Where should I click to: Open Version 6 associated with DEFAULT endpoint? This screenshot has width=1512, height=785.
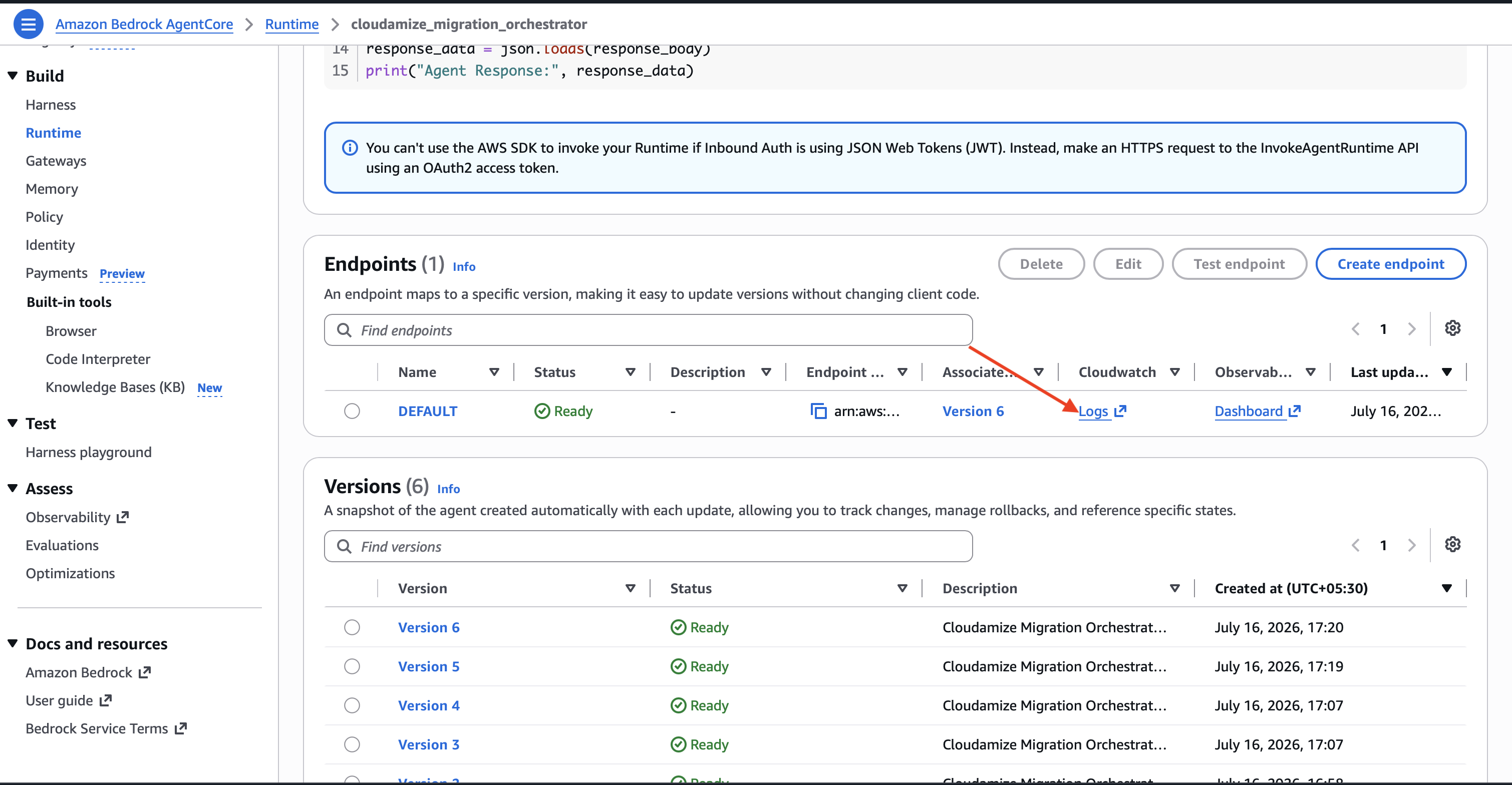[x=973, y=412]
